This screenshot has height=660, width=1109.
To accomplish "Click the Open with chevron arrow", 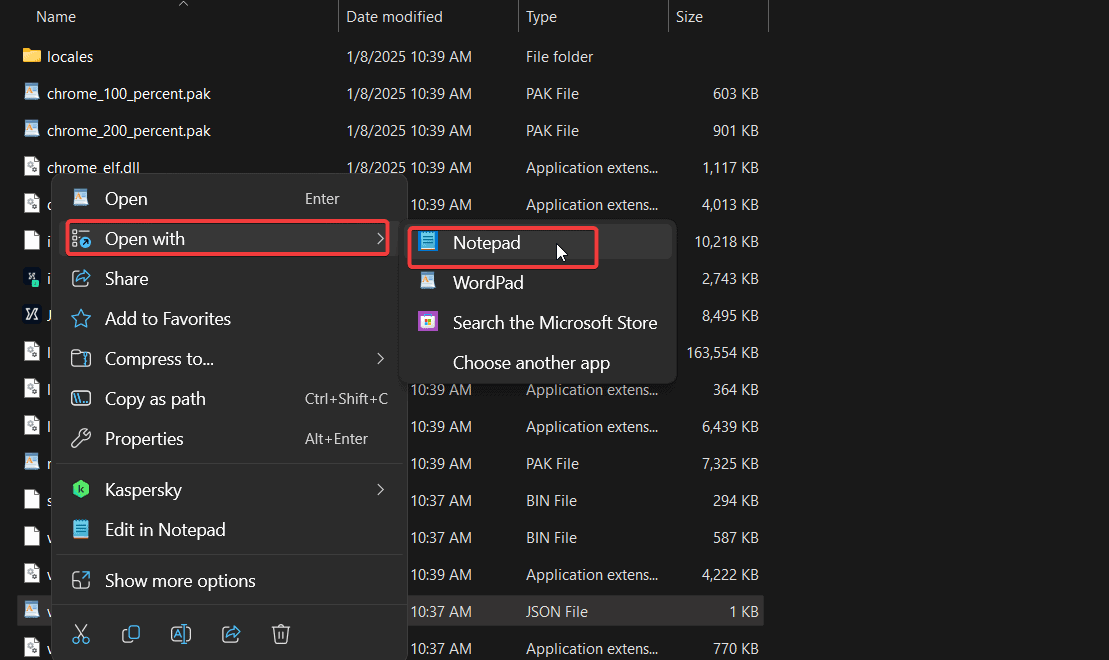I will click(x=381, y=238).
